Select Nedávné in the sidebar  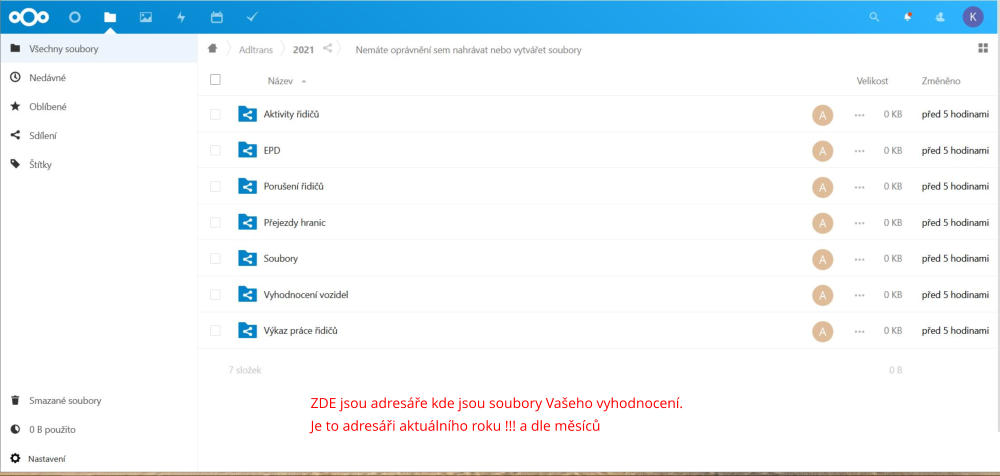(48, 77)
